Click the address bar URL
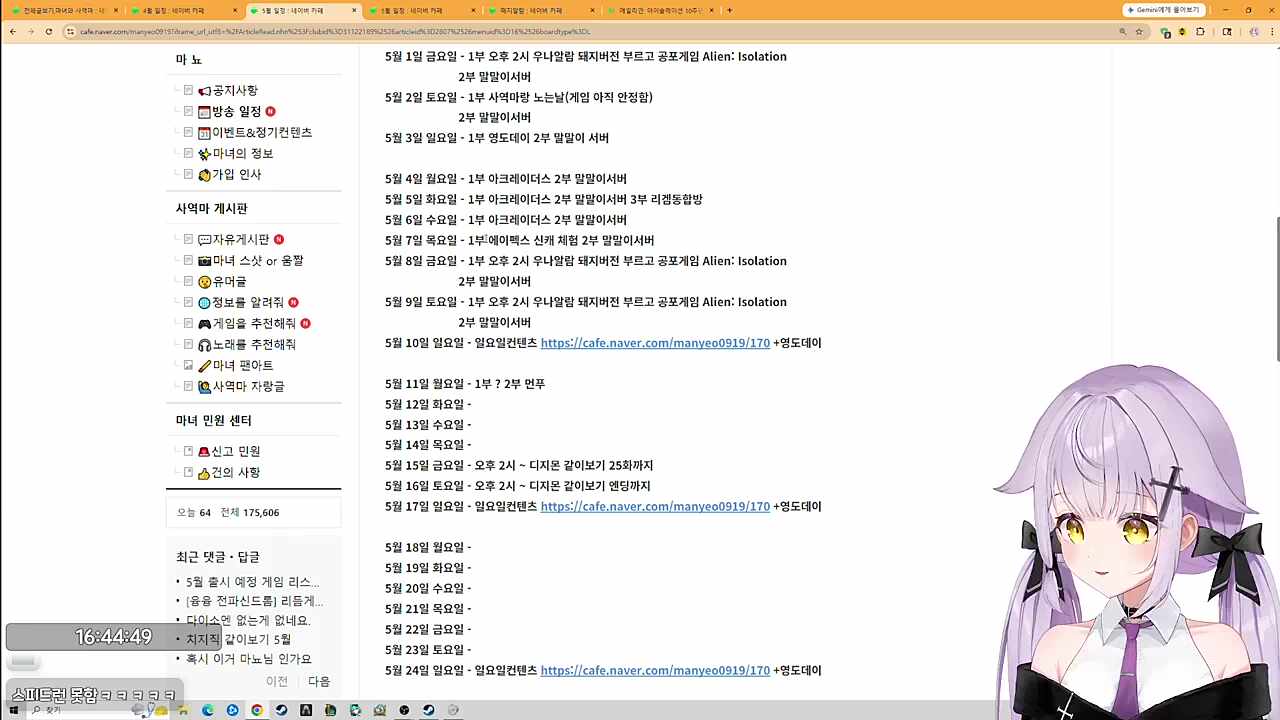The height and width of the screenshot is (720, 1280). pyautogui.click(x=335, y=32)
